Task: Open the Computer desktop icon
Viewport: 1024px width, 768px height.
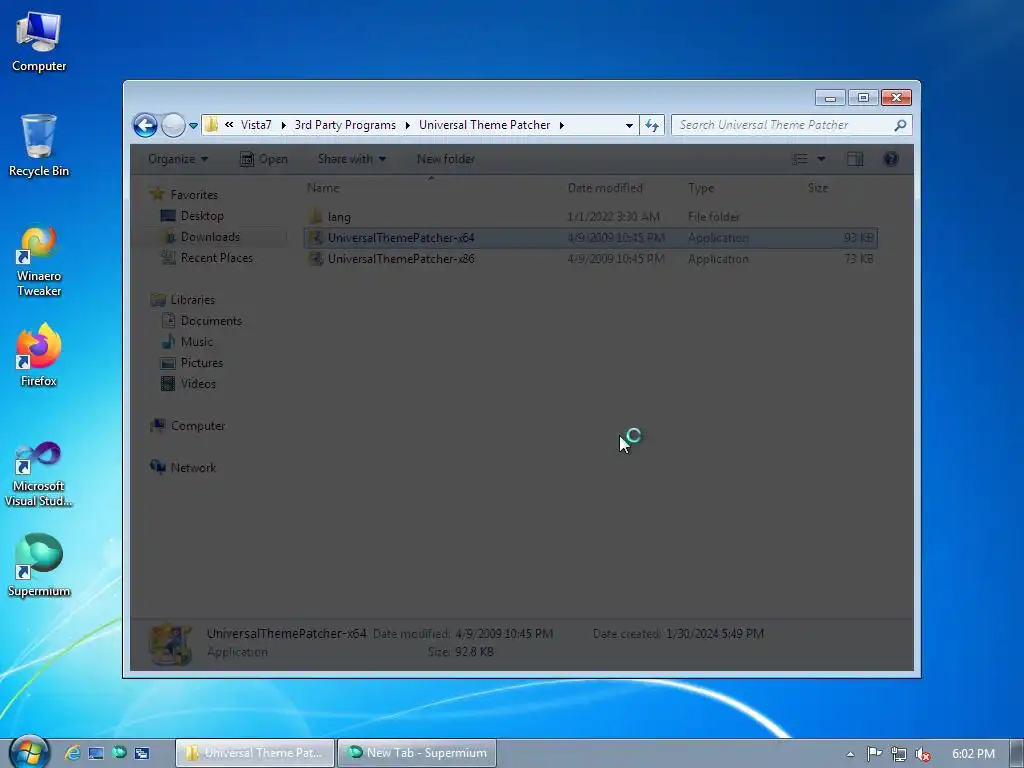Action: [x=39, y=42]
